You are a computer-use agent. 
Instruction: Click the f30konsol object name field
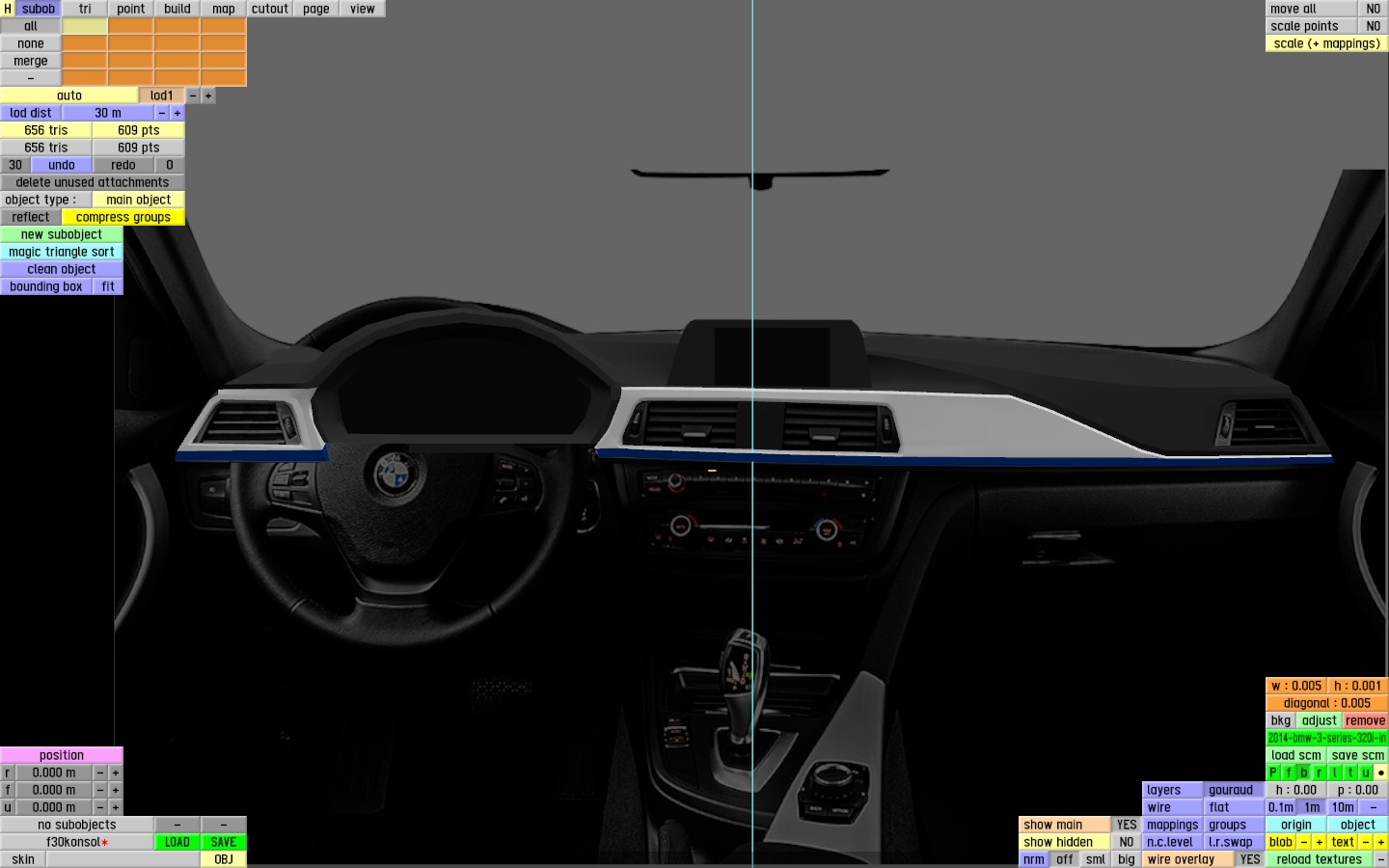click(77, 842)
